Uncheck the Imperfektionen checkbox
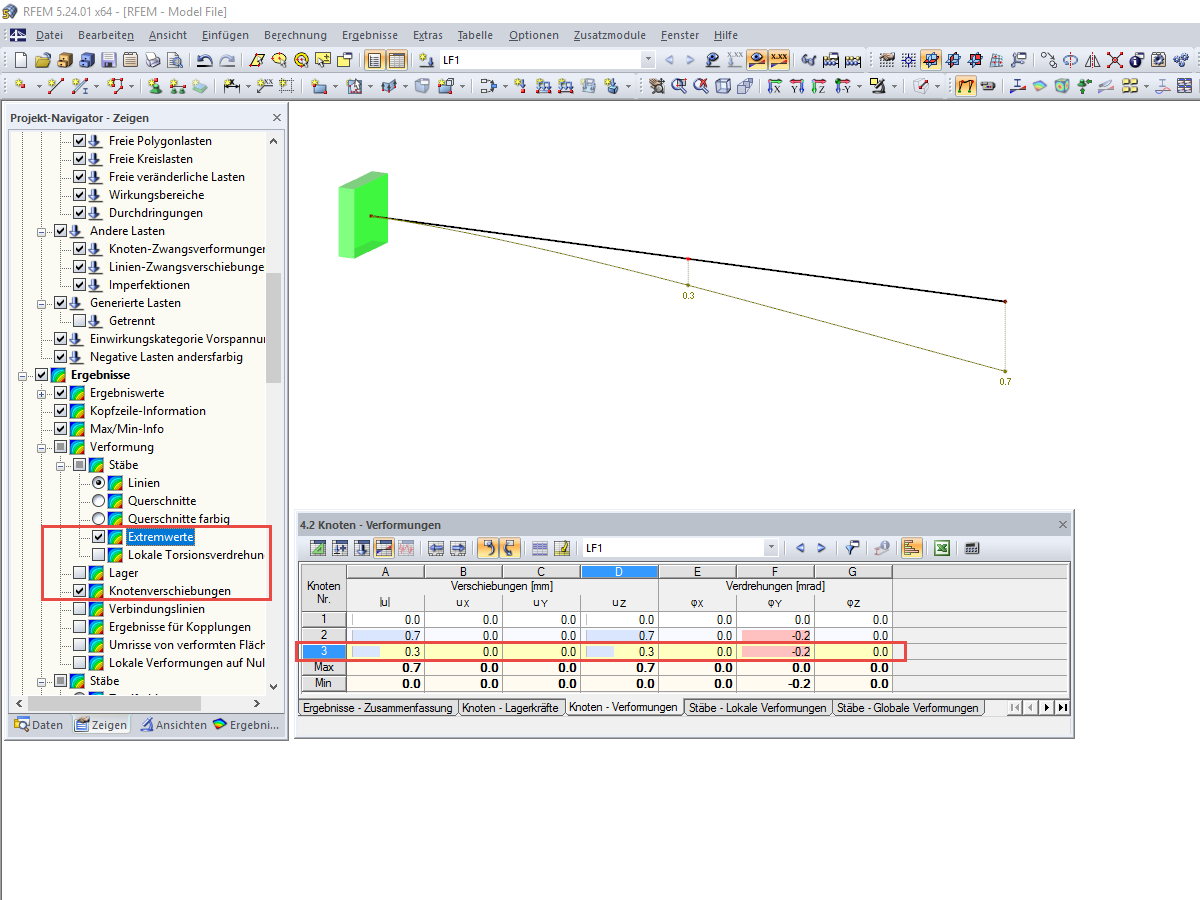This screenshot has width=1200, height=900. click(x=80, y=285)
